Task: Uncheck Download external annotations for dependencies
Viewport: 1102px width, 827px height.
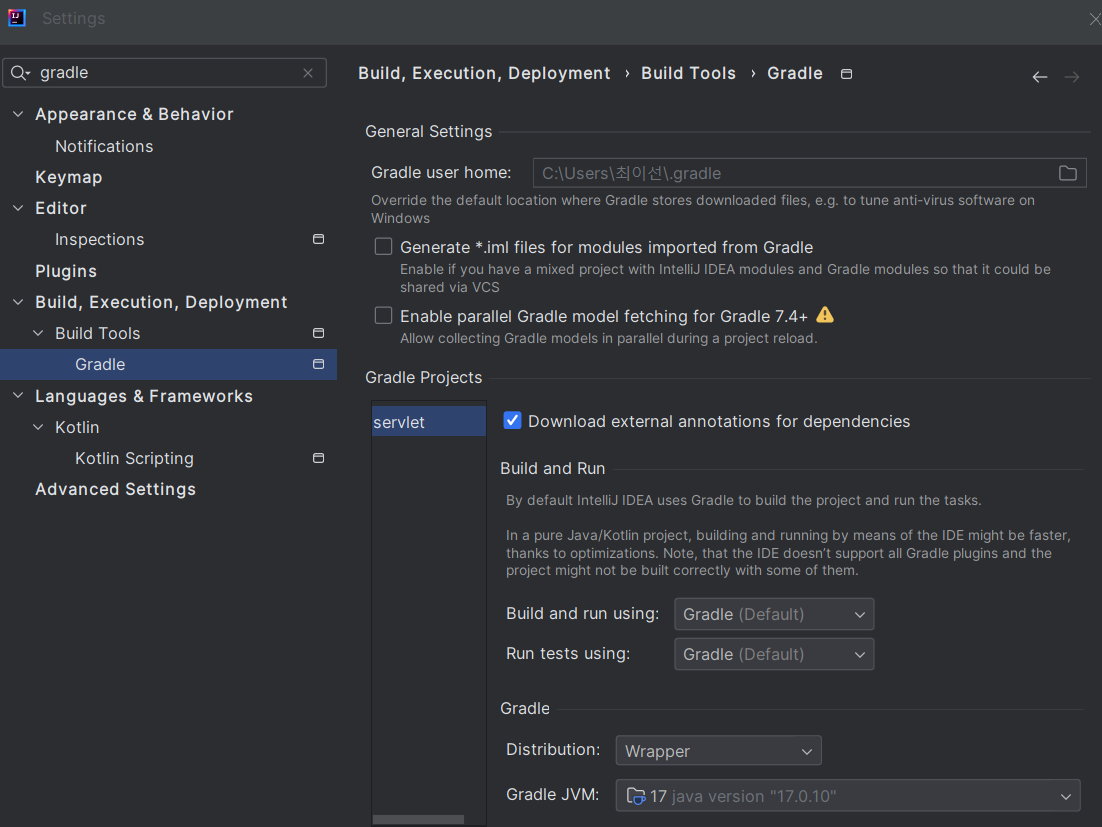Action: [512, 421]
